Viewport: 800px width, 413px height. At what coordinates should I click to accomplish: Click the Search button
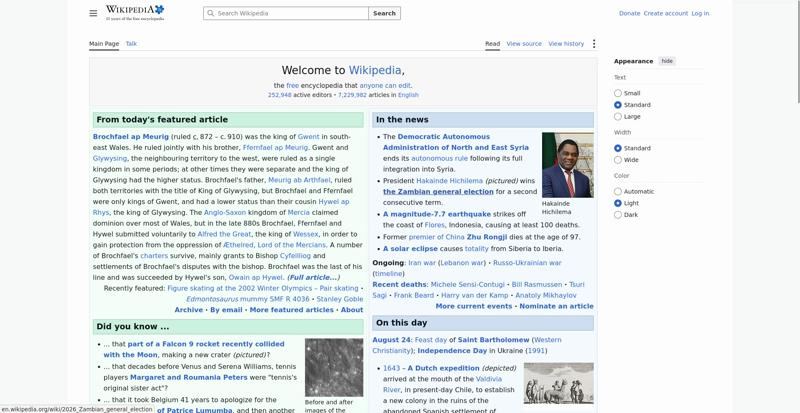click(x=384, y=13)
